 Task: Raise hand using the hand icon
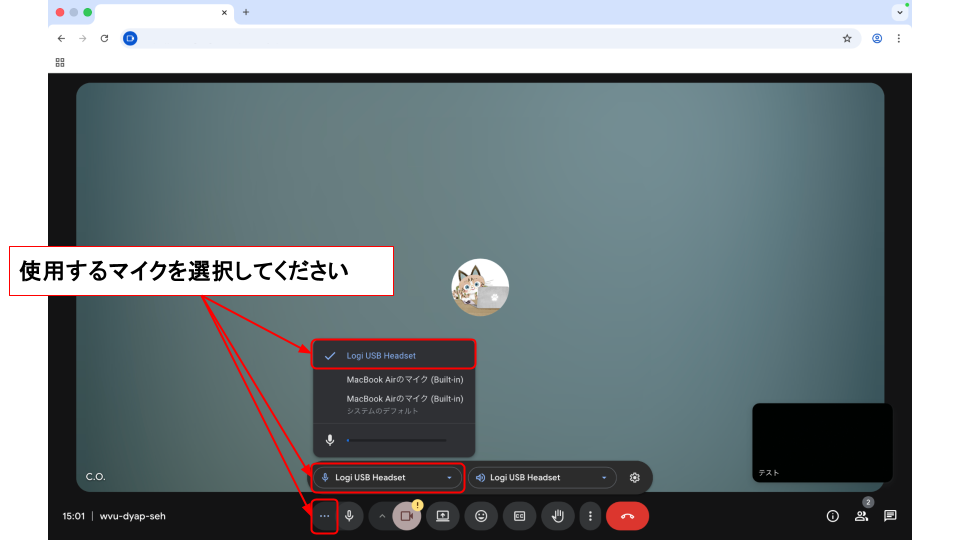[558, 516]
